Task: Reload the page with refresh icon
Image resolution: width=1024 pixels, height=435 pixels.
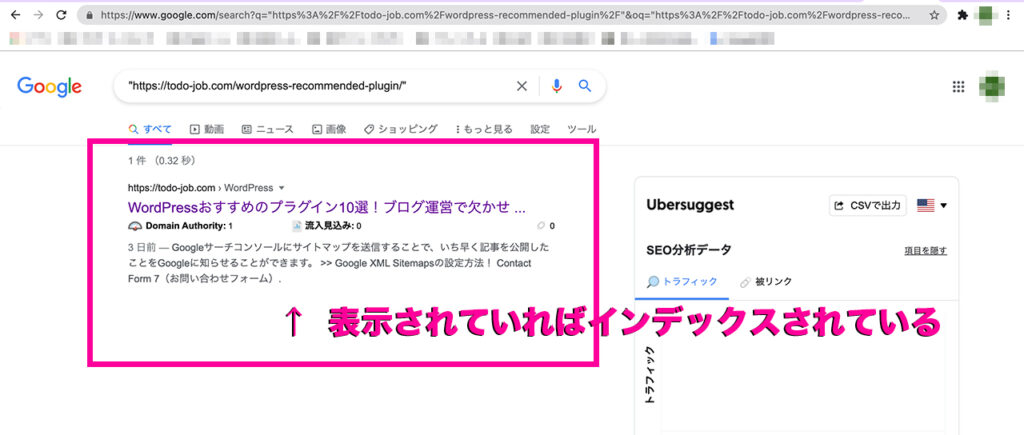Action: point(61,14)
